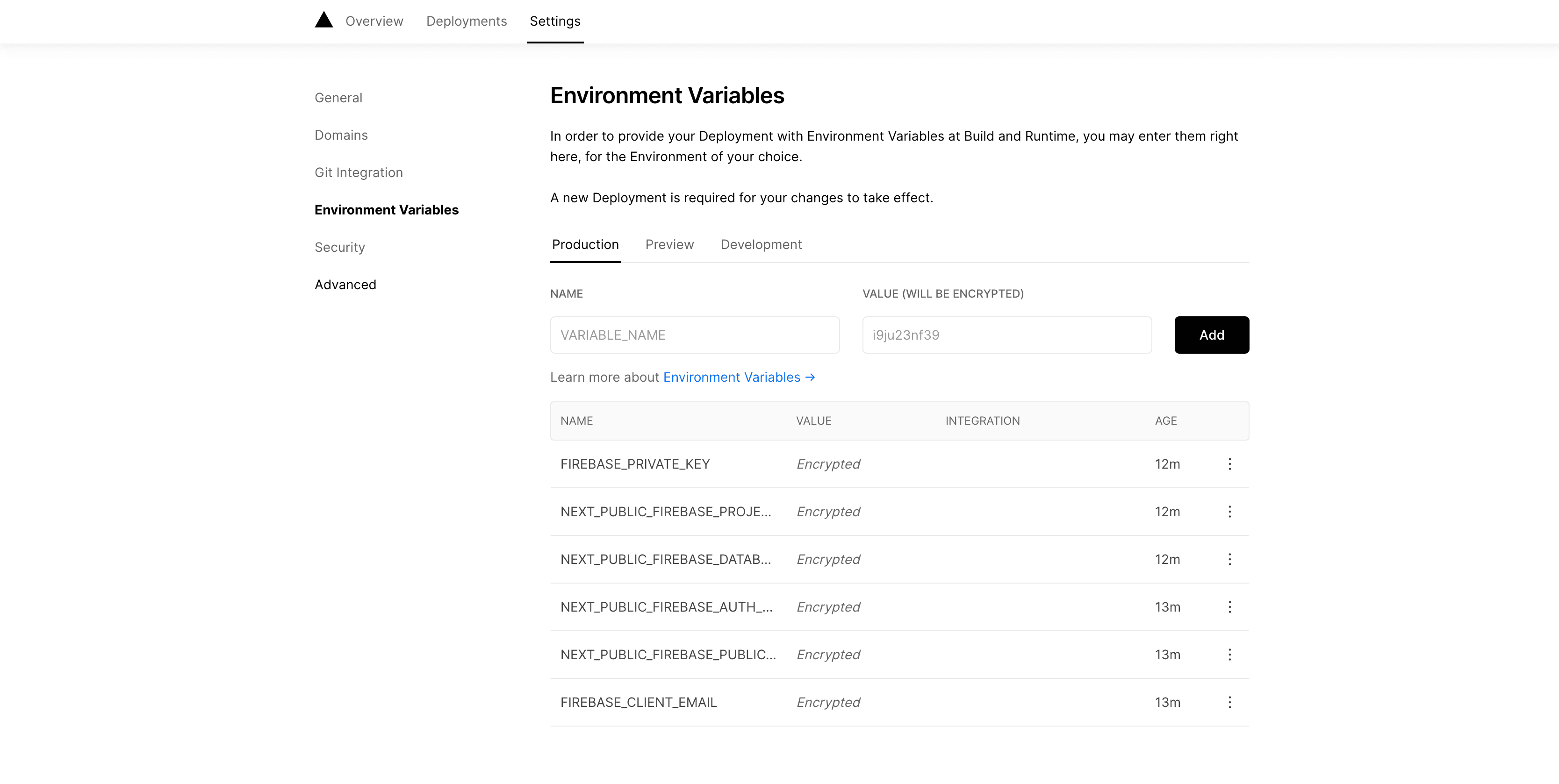1559x784 pixels.
Task: Open options menu for FIREBASE_PRIVATE_KEY
Action: click(1229, 464)
